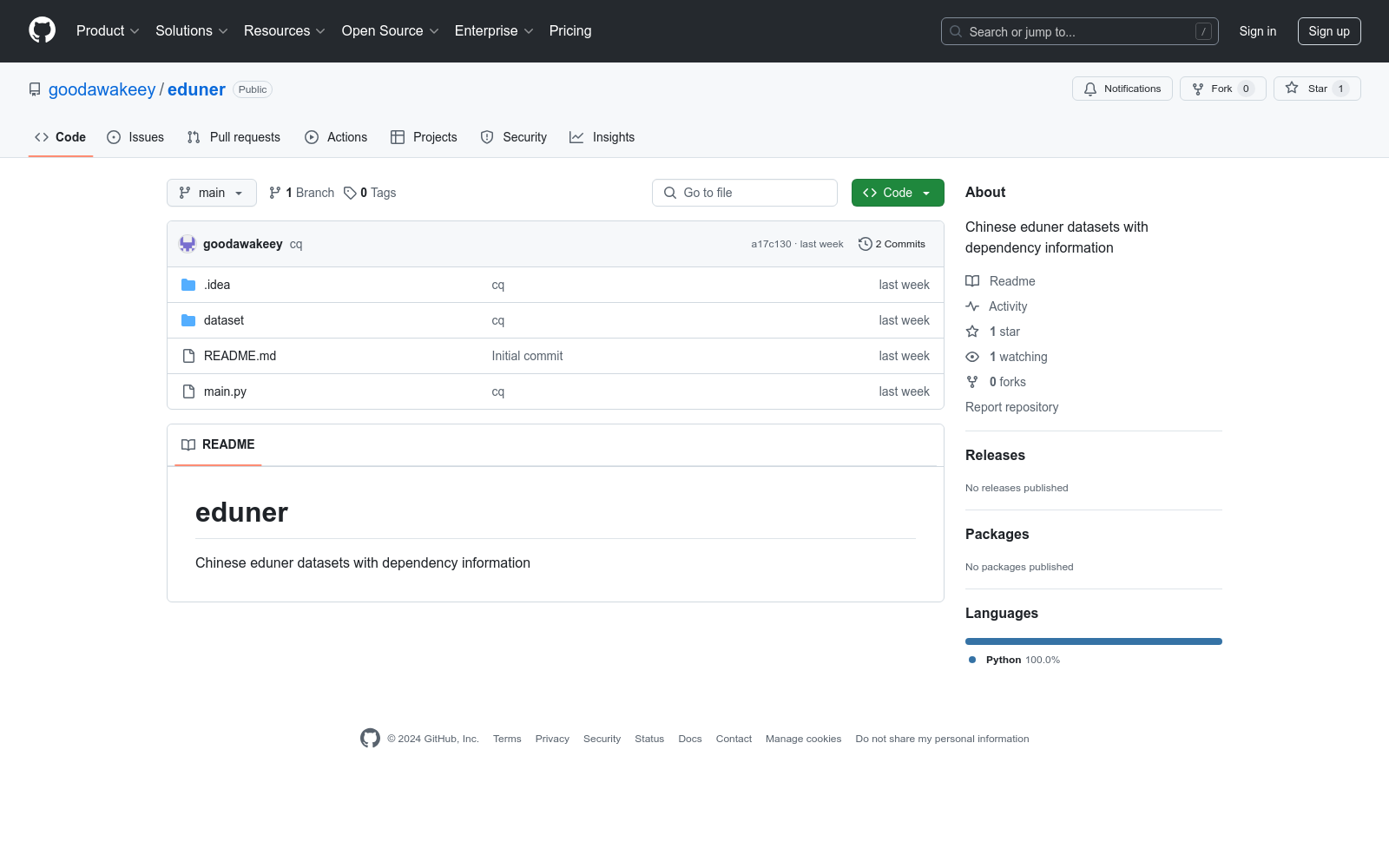Open the green Code dropdown button
1389x868 pixels.
click(x=898, y=193)
